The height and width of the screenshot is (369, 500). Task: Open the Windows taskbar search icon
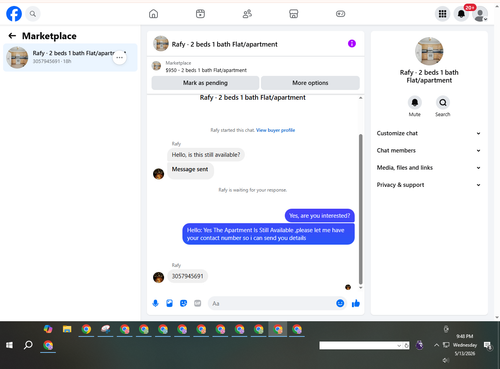pyautogui.click(x=28, y=345)
